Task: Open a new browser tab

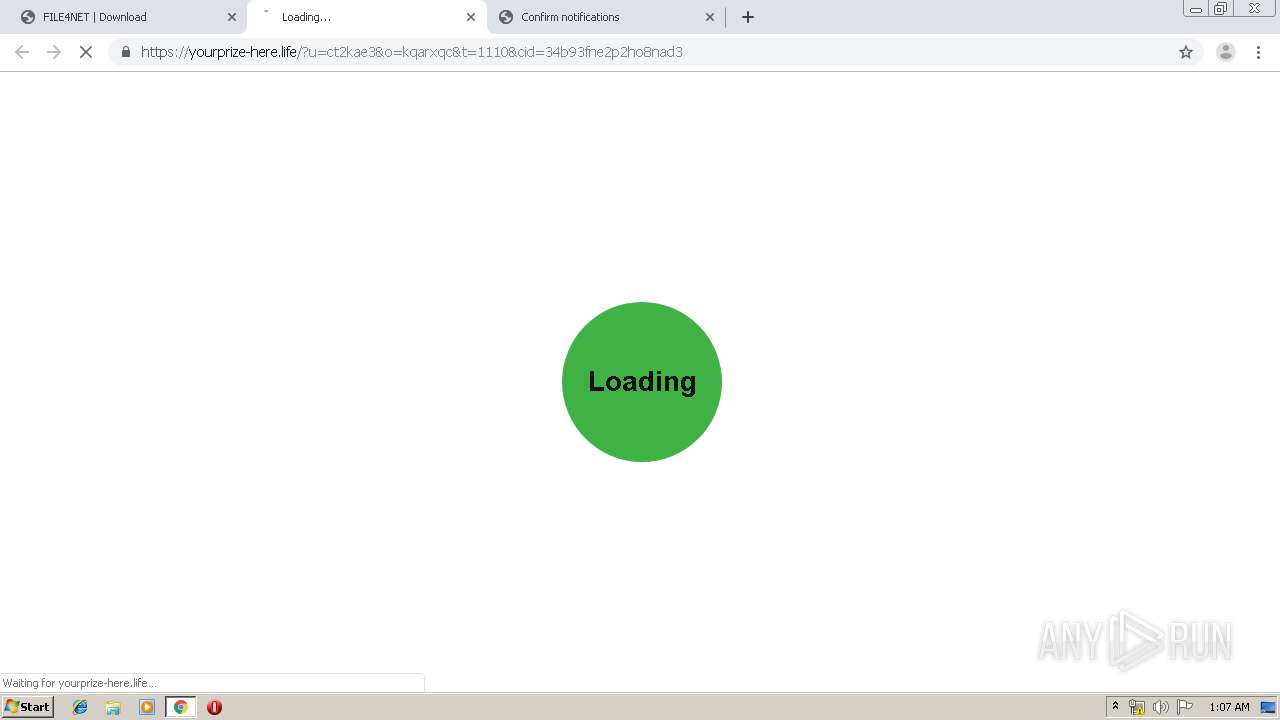Action: (748, 17)
